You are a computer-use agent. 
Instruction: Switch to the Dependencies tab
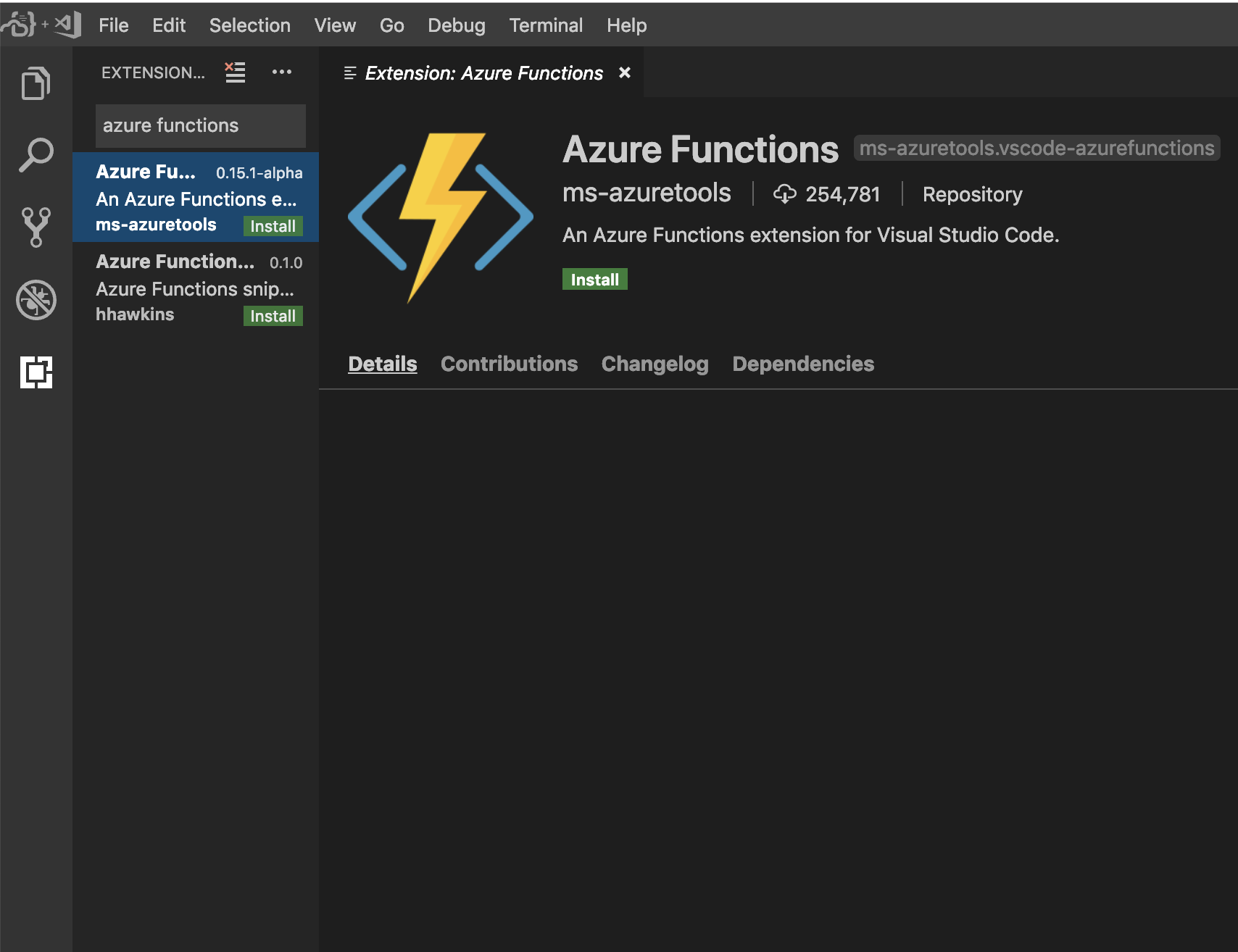[803, 364]
